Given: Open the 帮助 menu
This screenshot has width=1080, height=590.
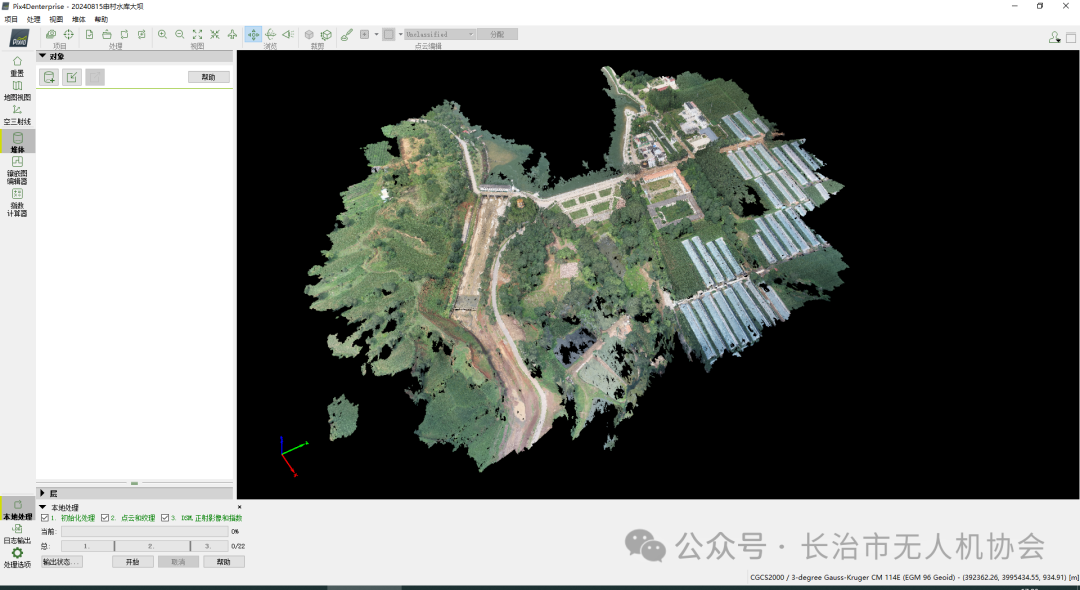Looking at the screenshot, I should coord(101,19).
